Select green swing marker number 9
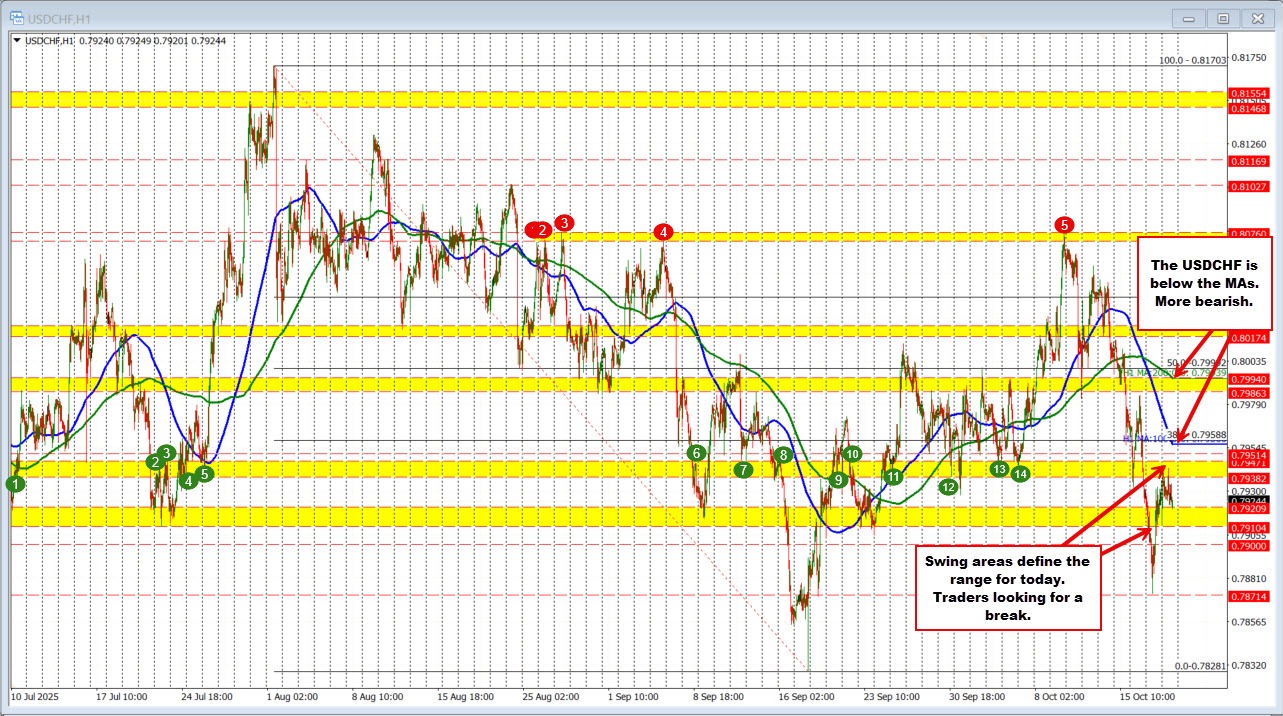 pos(838,480)
